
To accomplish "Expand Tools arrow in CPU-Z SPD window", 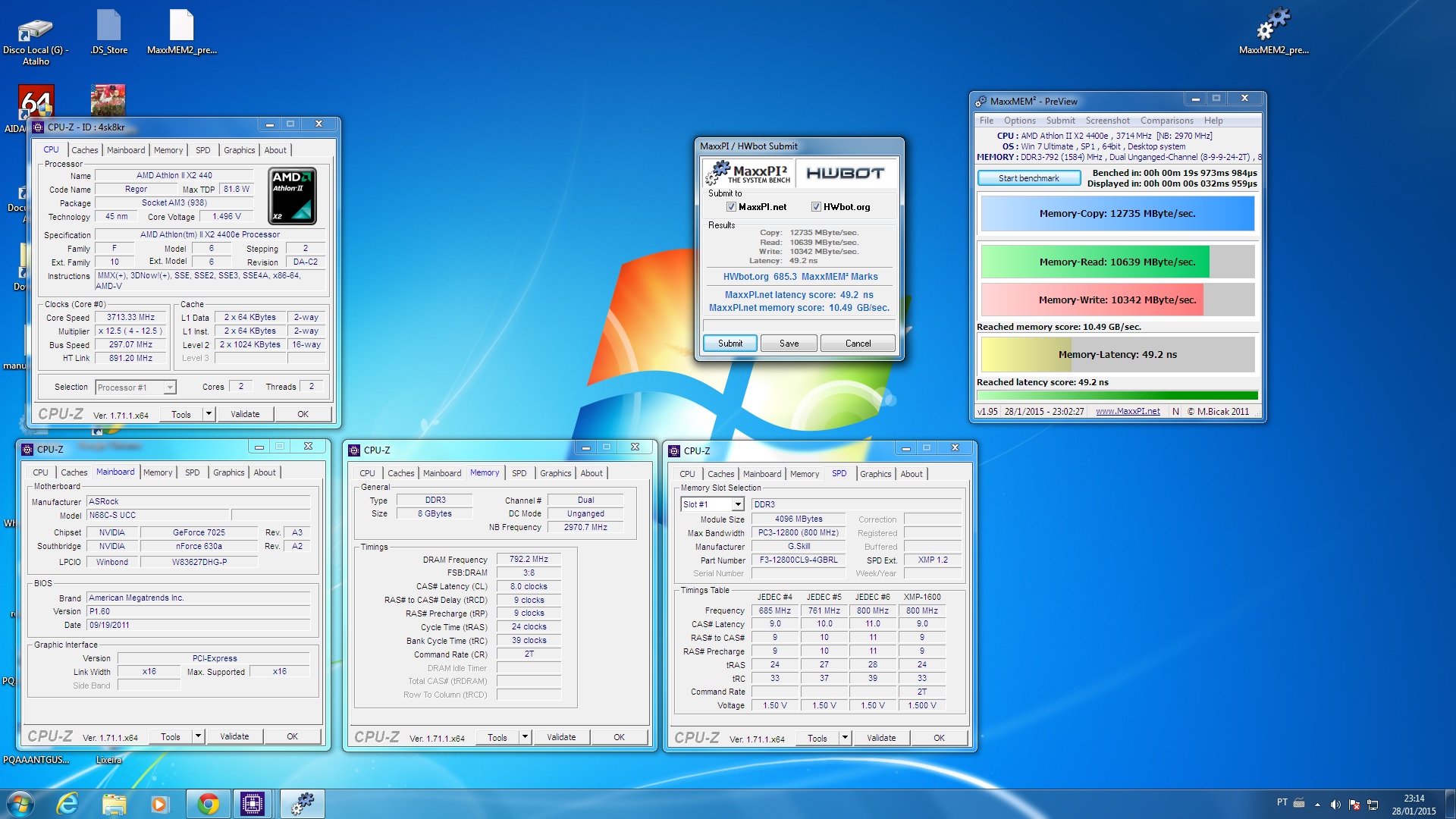I will pyautogui.click(x=846, y=738).
